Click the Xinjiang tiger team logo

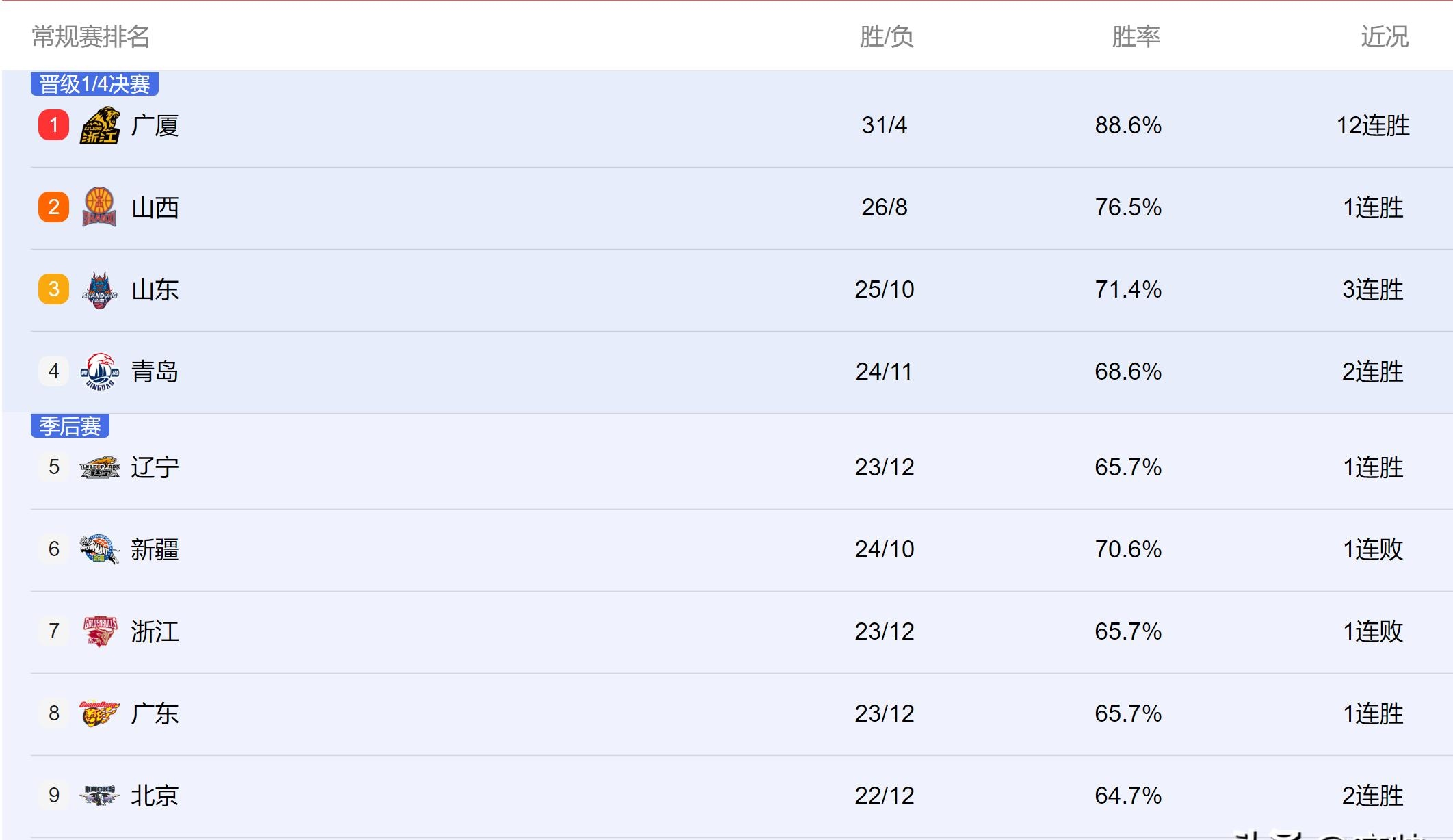point(100,549)
